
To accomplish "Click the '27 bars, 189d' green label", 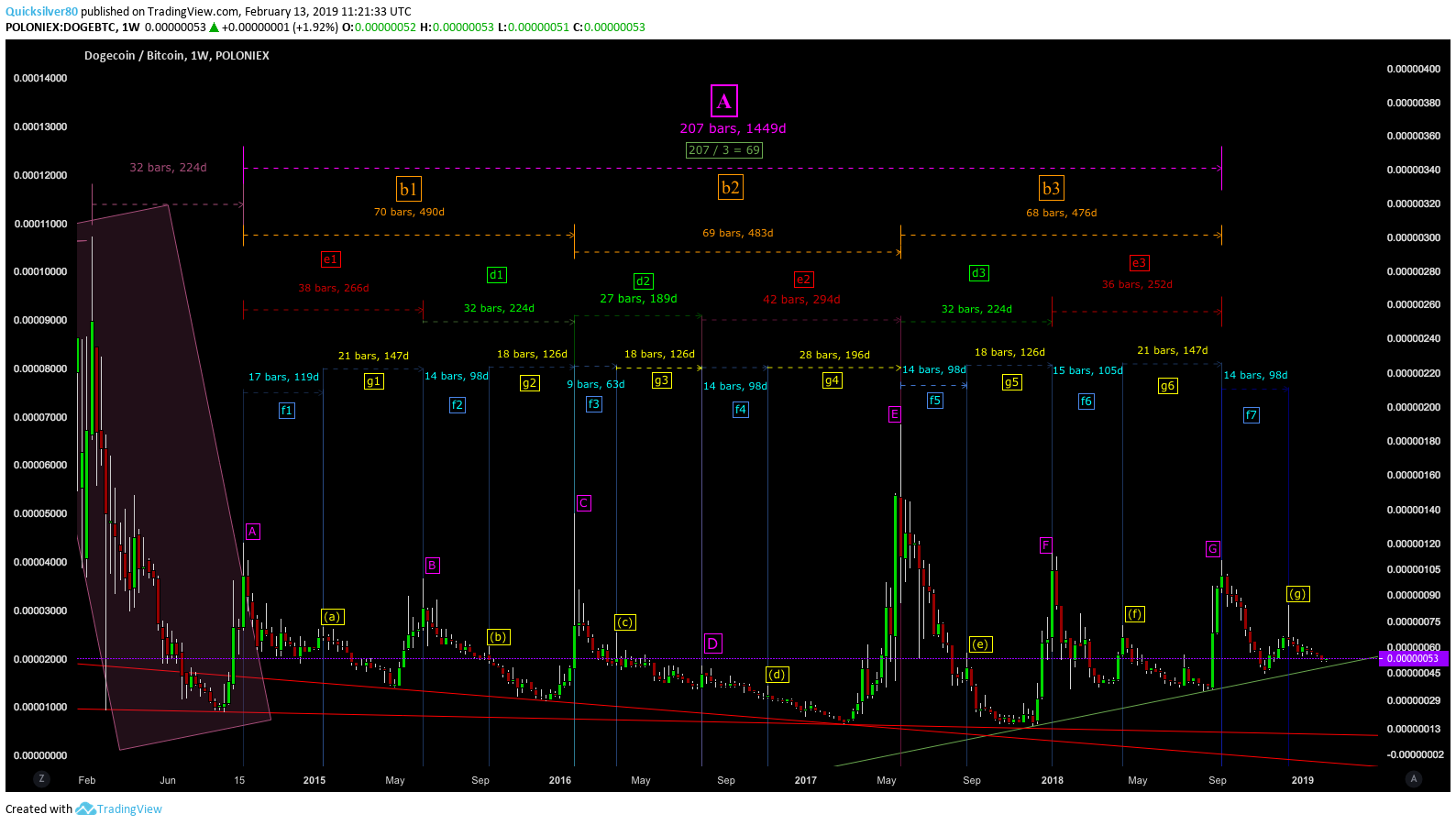I will click(638, 299).
